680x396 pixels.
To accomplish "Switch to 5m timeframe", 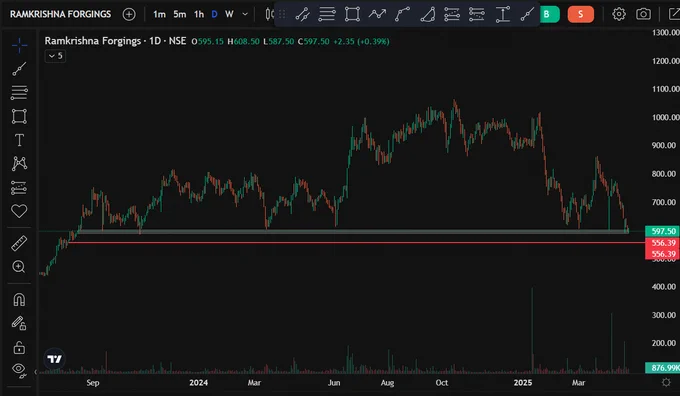I will pyautogui.click(x=180, y=14).
